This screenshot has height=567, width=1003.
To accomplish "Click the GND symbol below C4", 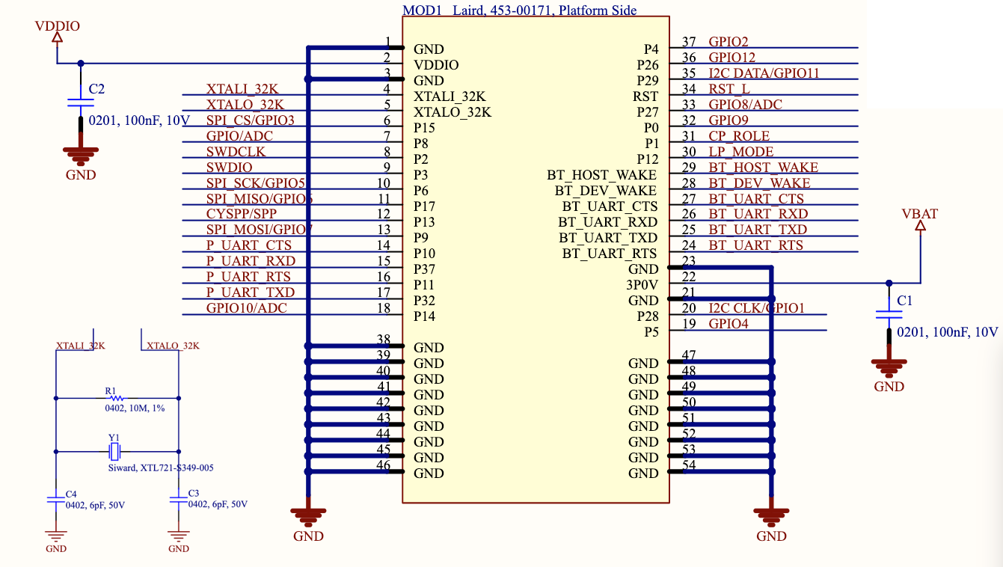I will point(56,537).
